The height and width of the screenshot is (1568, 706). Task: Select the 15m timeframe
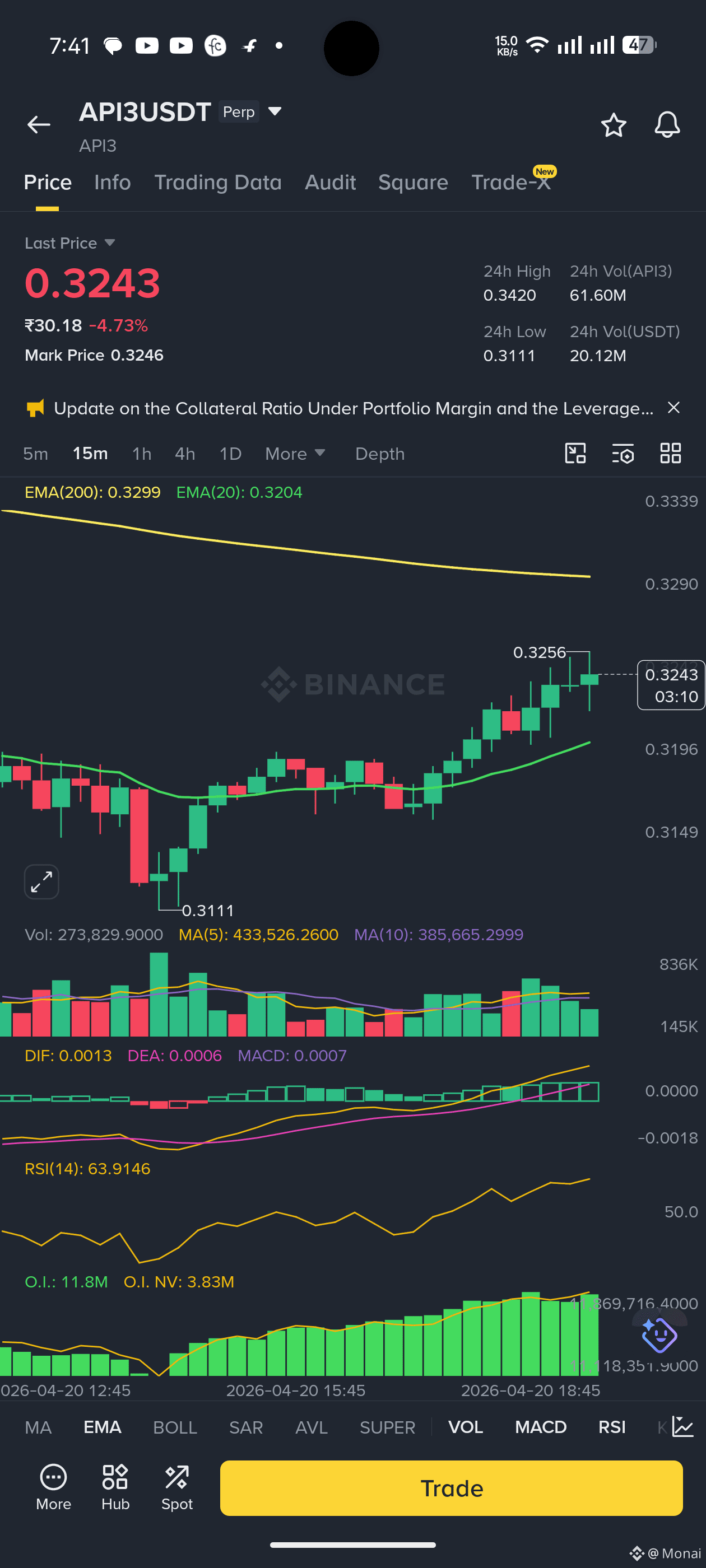click(90, 454)
